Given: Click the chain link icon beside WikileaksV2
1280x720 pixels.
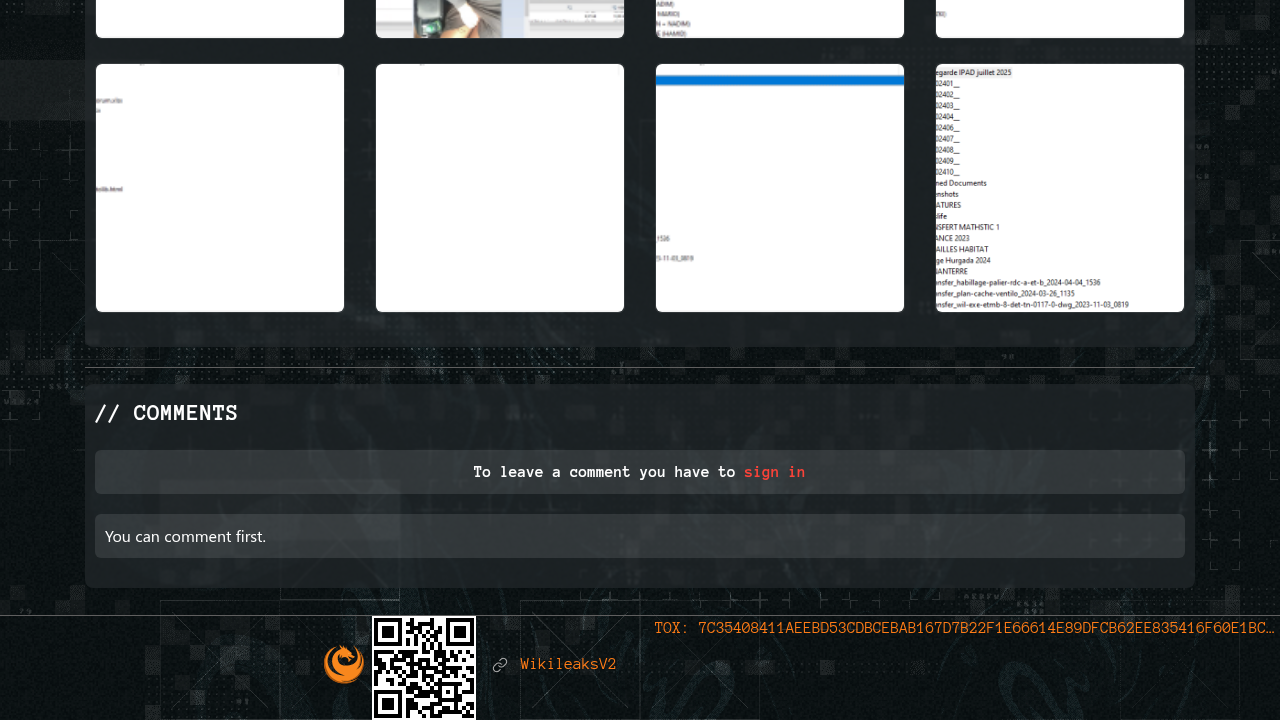Looking at the screenshot, I should (x=500, y=665).
